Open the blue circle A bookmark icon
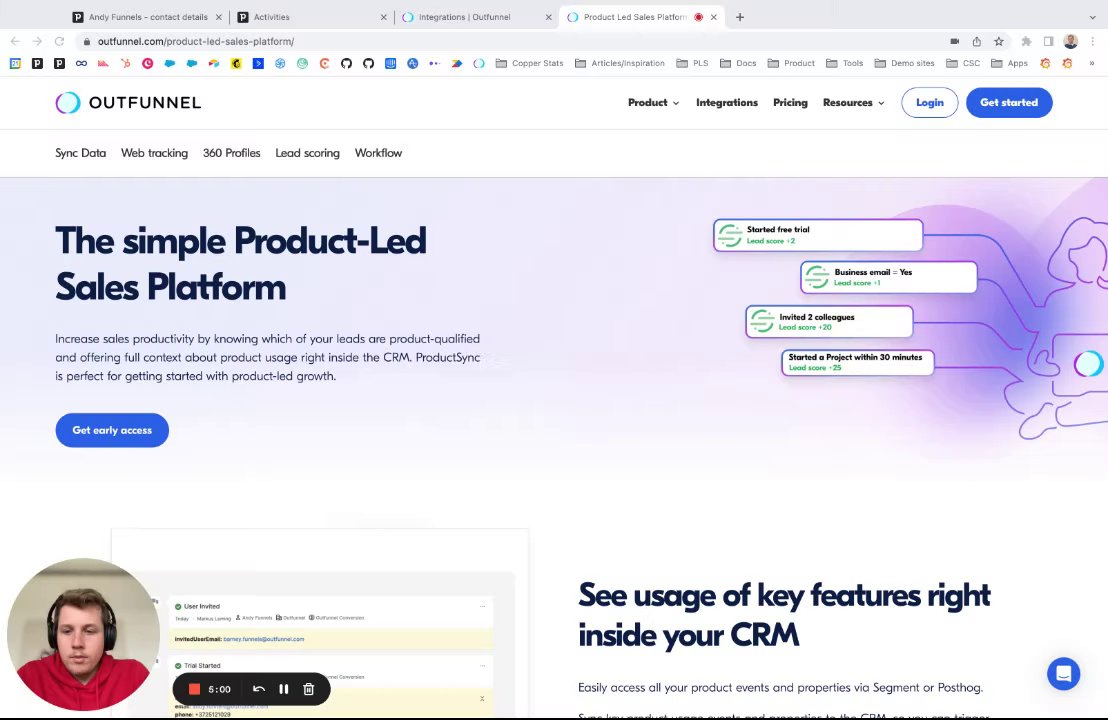Viewport: 1108px width, 720px height. click(413, 63)
